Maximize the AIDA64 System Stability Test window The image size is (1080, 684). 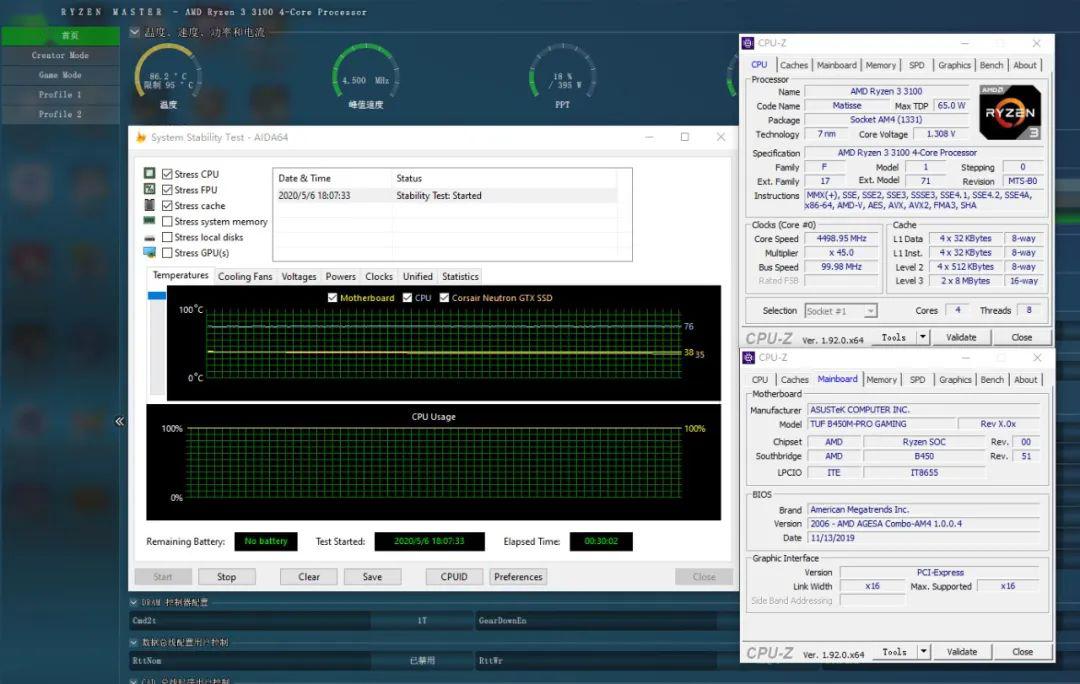point(685,137)
